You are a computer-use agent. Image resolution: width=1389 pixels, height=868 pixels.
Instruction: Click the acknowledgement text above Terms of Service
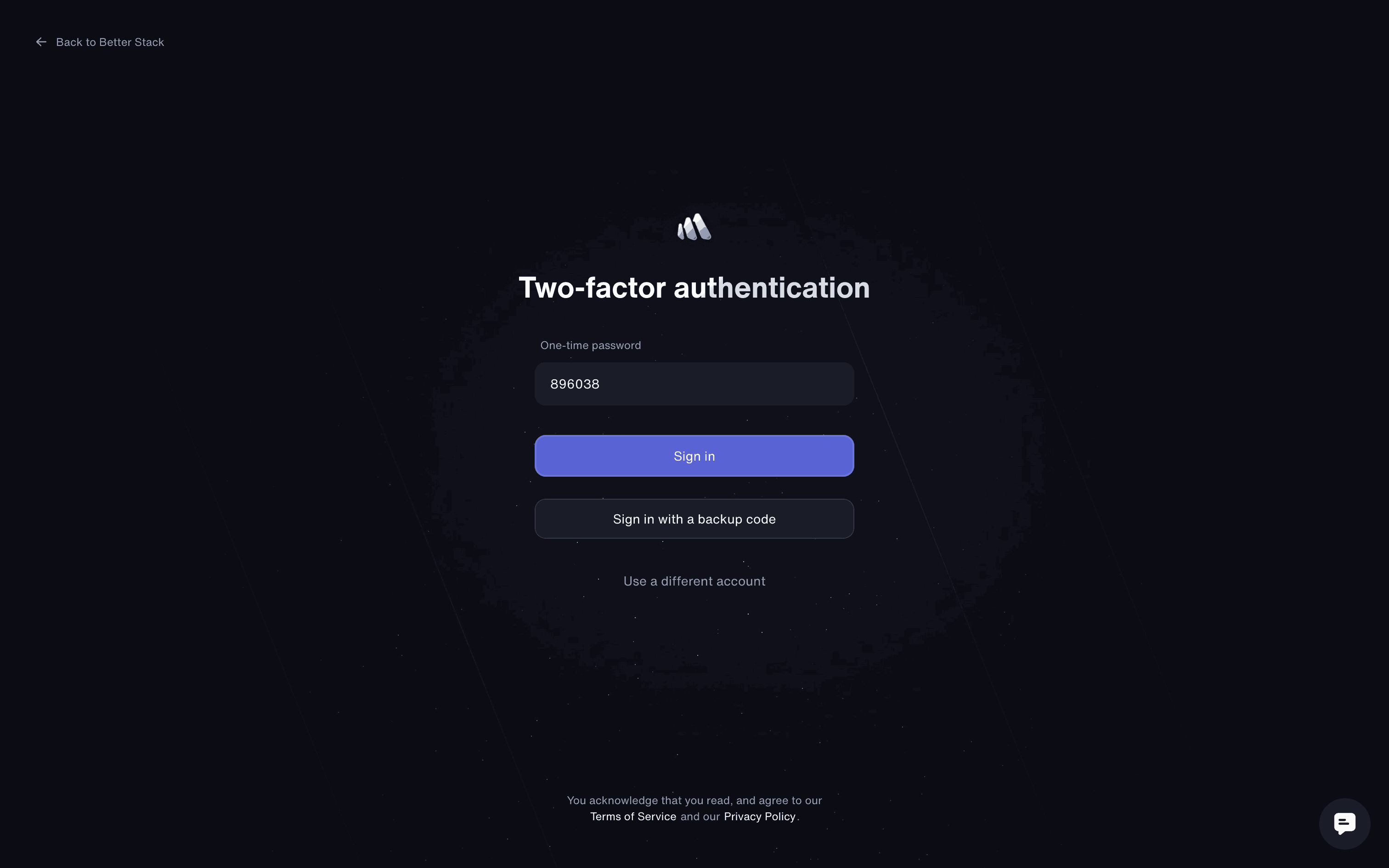694,800
